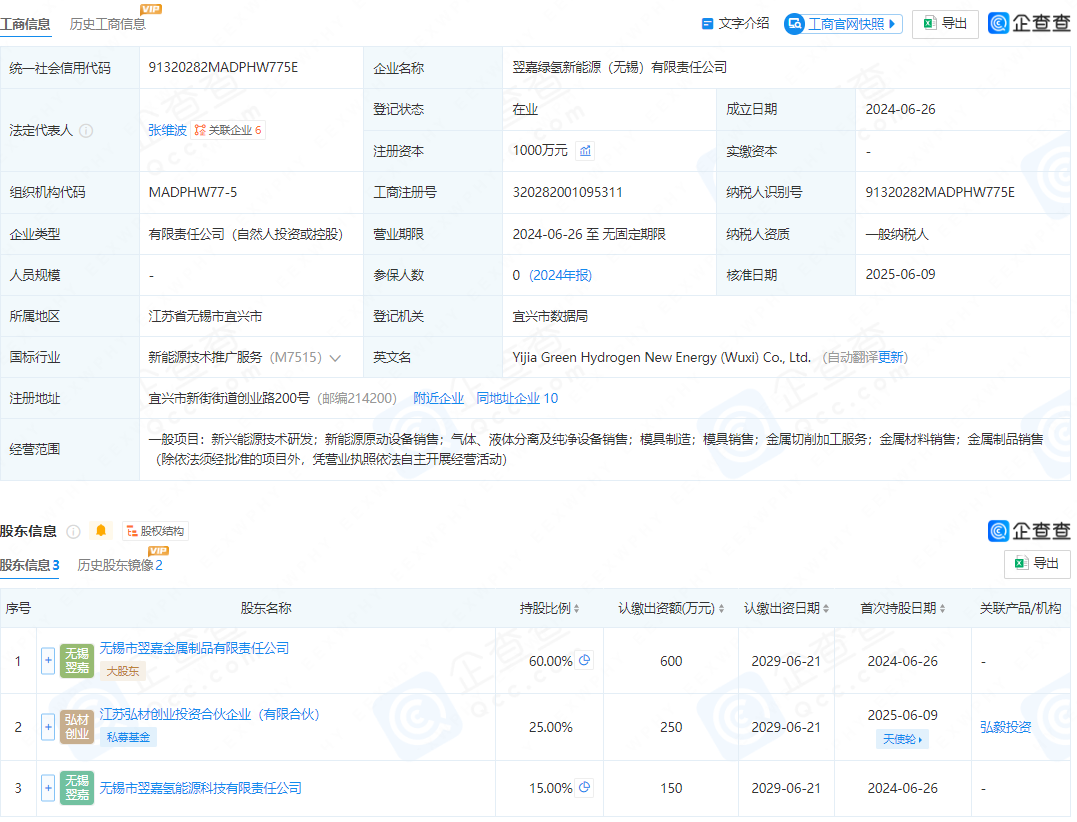
Task: Click 宜兴市数据局 registration authority text
Action: pos(550,317)
